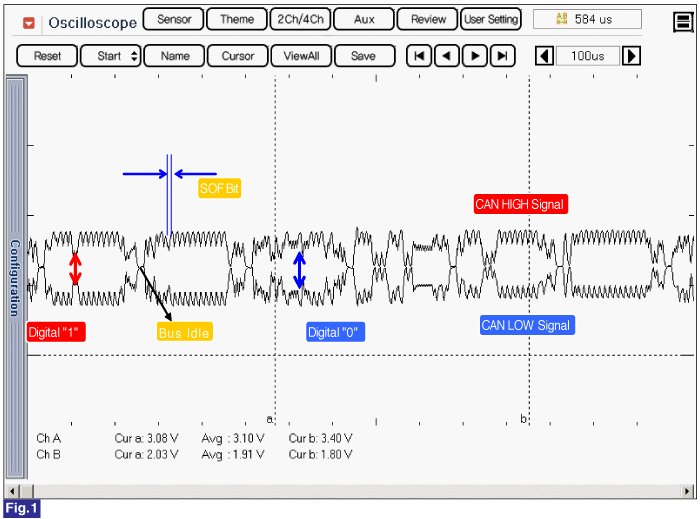This screenshot has width=700, height=519.
Task: Open the Aux menu
Action: [x=364, y=19]
